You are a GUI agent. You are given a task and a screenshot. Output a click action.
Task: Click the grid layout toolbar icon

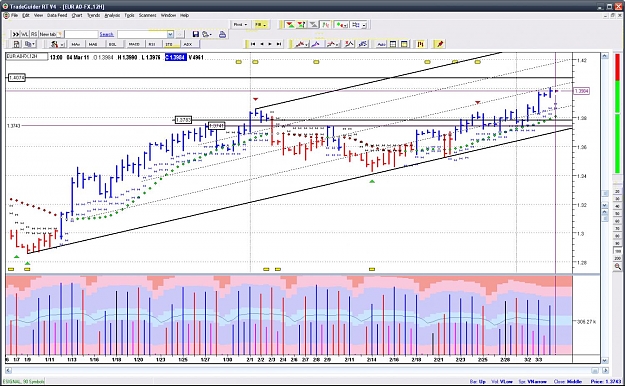(x=393, y=44)
